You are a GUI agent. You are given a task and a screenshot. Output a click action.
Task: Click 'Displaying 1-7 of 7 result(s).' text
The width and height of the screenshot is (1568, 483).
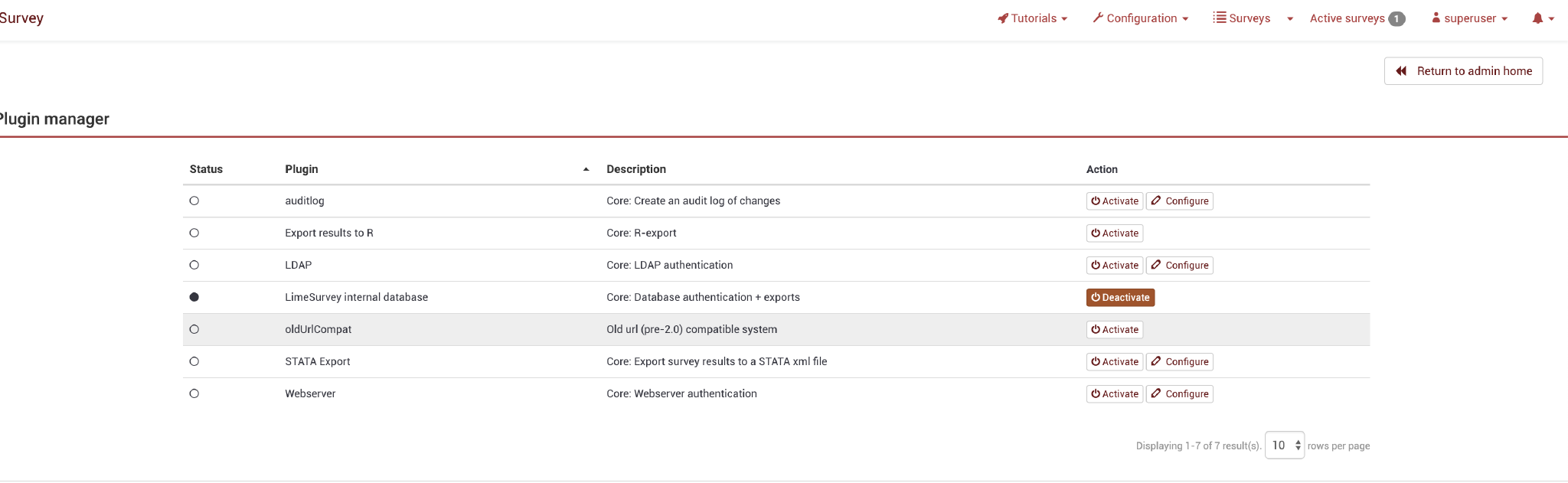1198,445
